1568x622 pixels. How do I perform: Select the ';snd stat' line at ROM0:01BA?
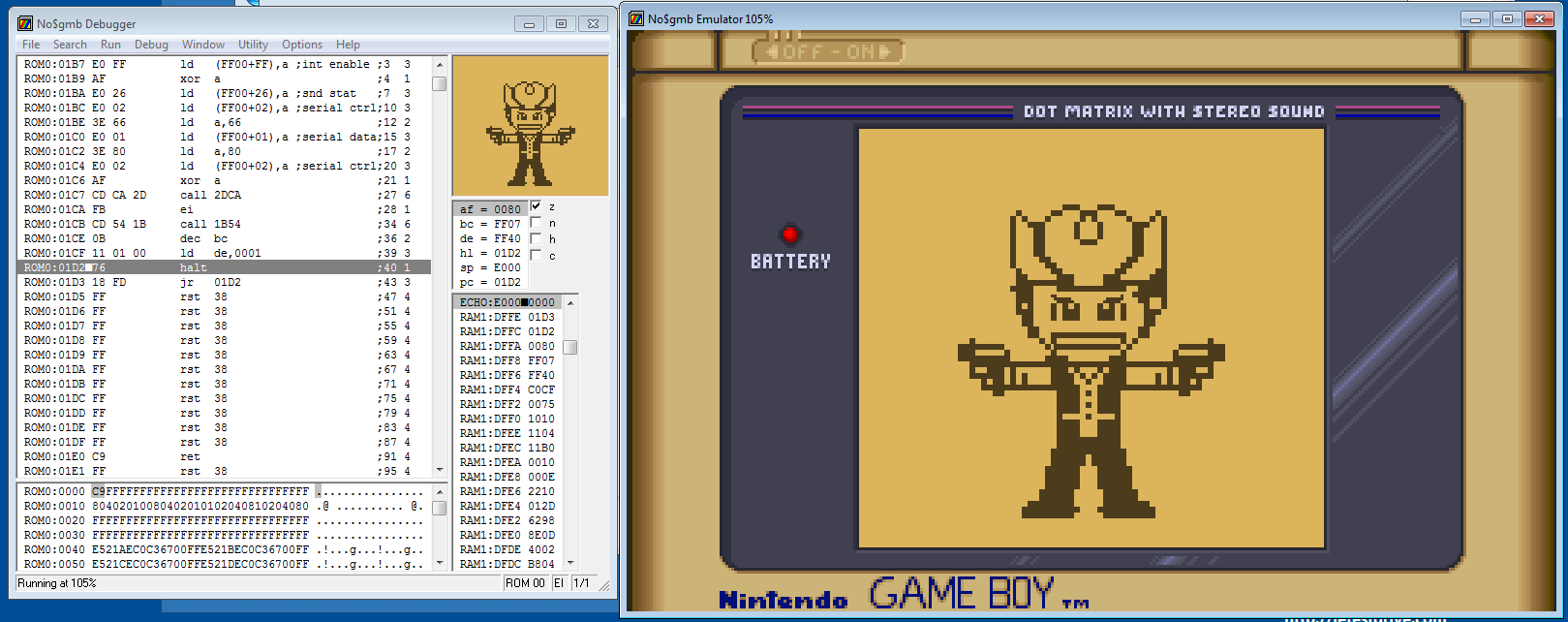(224, 93)
